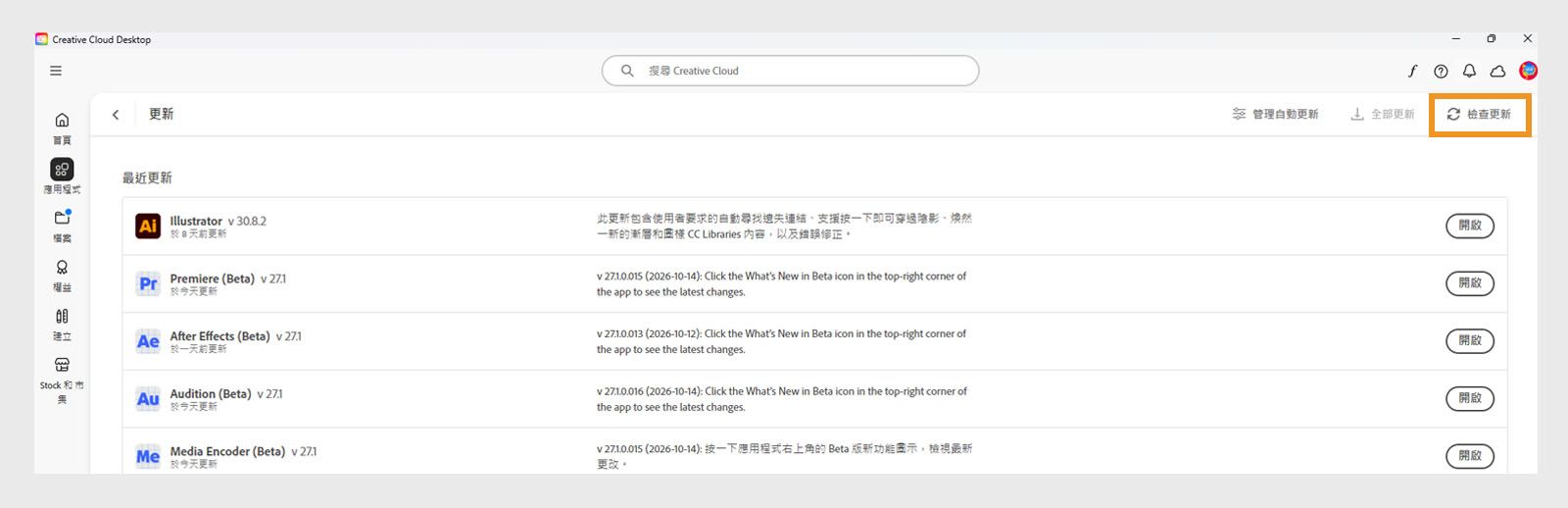
Task: Open Media Encoder (Beta) with 開啟 button
Action: pyautogui.click(x=1470, y=457)
